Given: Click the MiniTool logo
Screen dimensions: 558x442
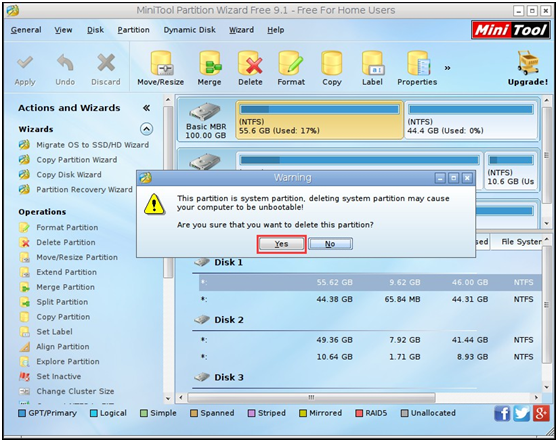Looking at the screenshot, I should [511, 30].
